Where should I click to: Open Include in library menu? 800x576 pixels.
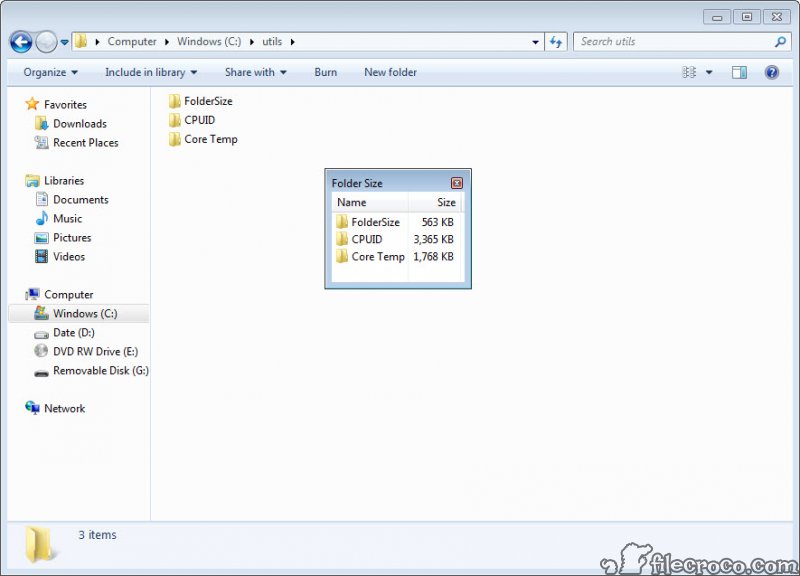pyautogui.click(x=151, y=72)
